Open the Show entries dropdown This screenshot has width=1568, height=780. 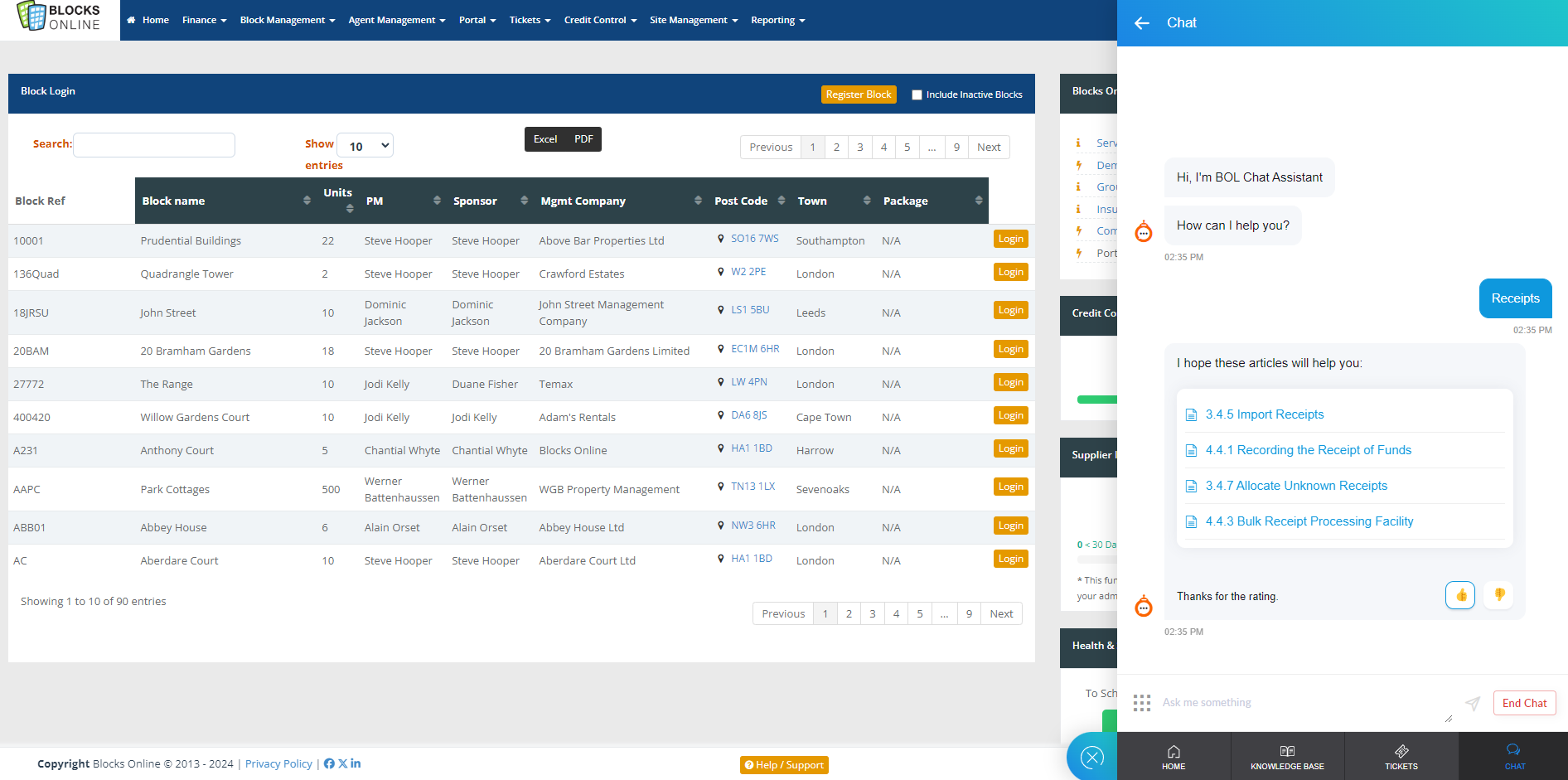tap(365, 146)
